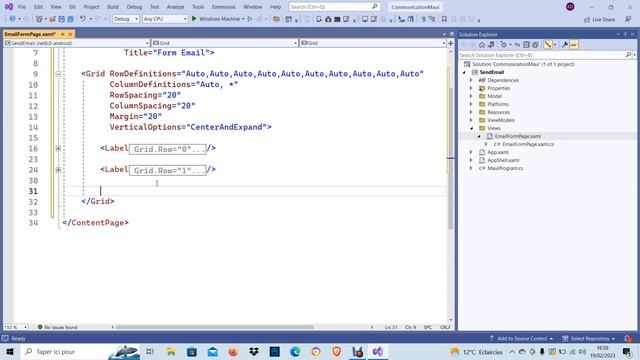This screenshot has width=640, height=360.
Task: Click the Save All toolbar icon
Action: [x=71, y=19]
